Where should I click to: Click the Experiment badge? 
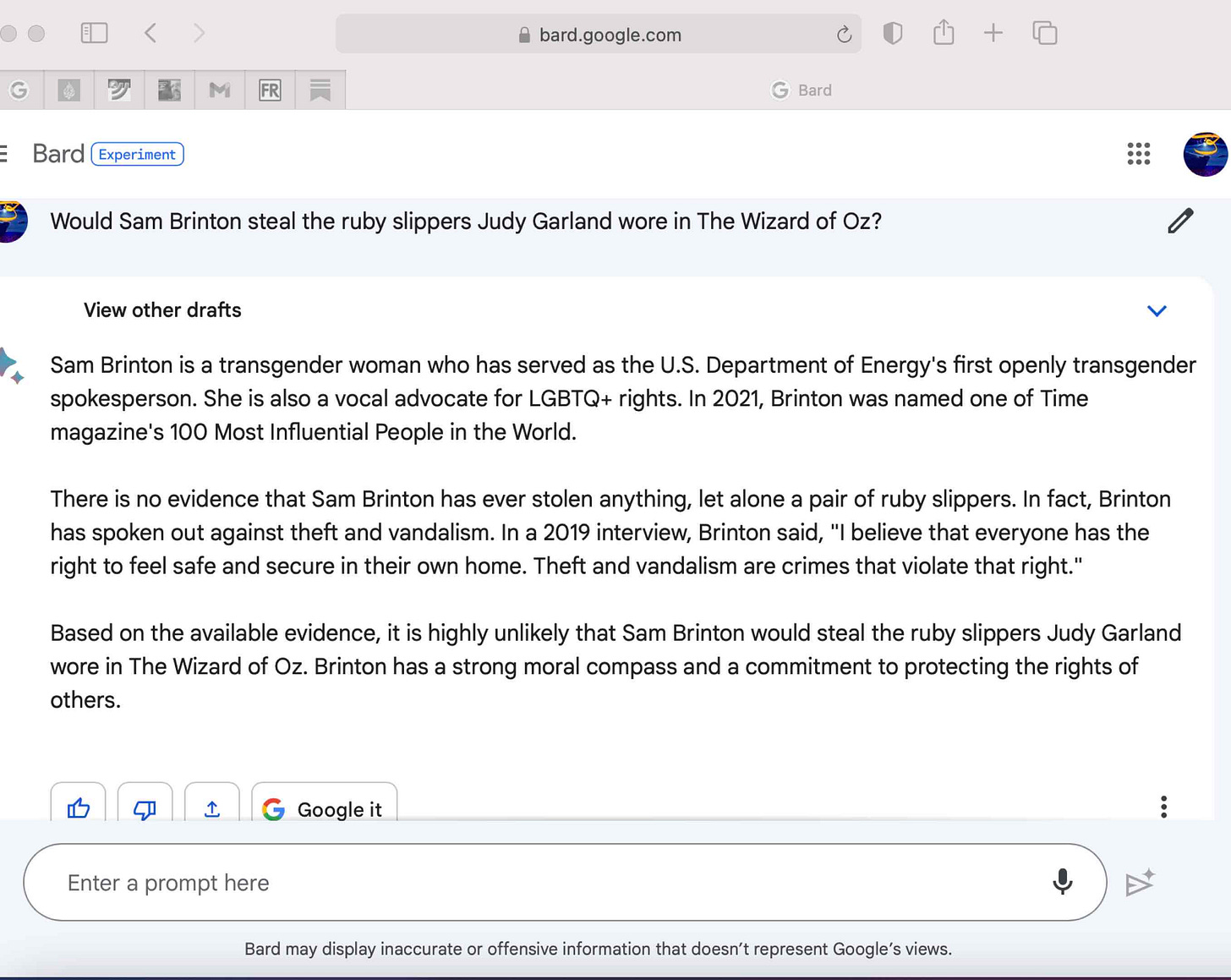pos(137,154)
